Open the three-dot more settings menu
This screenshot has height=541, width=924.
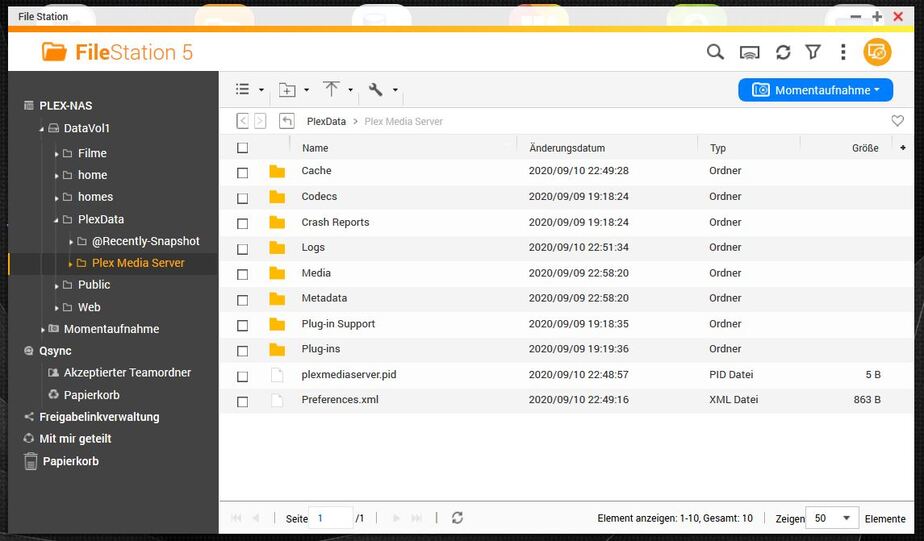843,52
